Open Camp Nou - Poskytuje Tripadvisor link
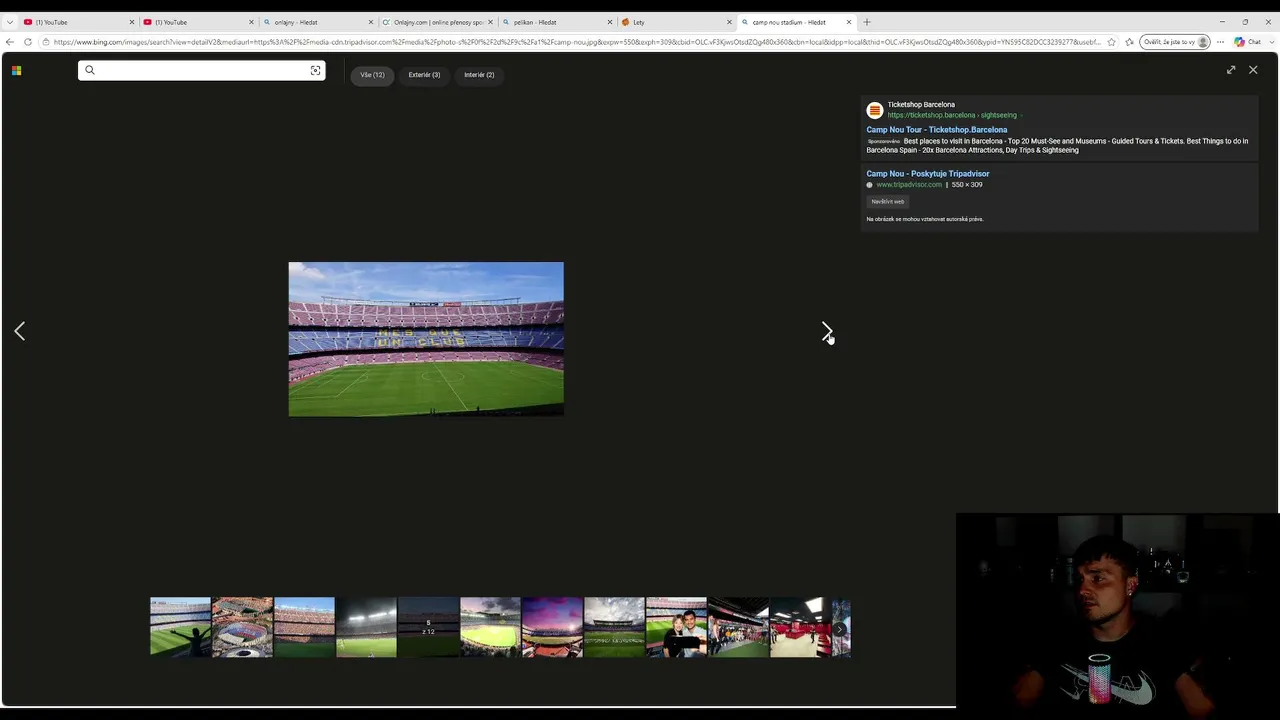 click(x=928, y=174)
